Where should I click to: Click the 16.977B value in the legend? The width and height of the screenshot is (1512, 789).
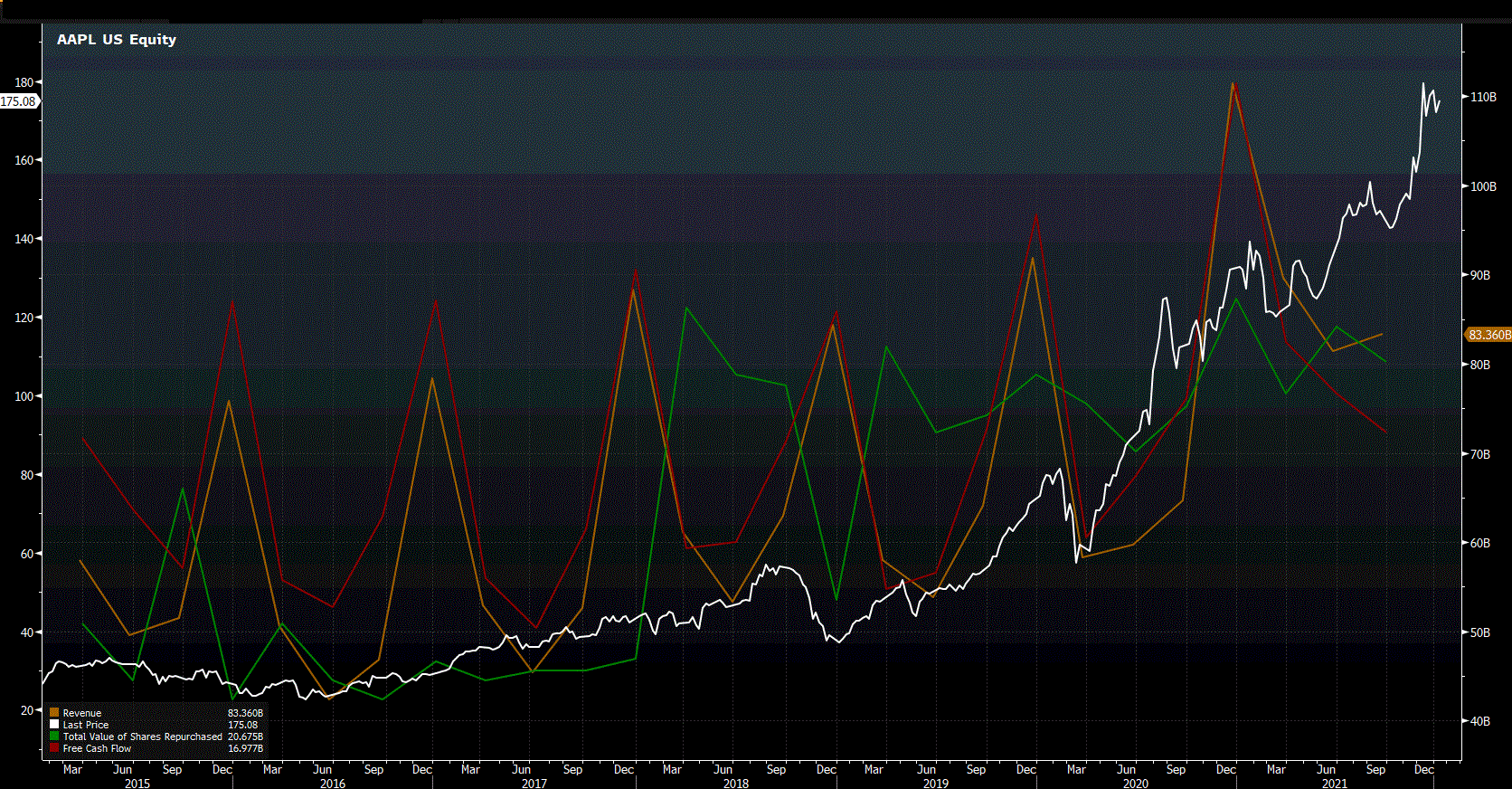(x=245, y=748)
